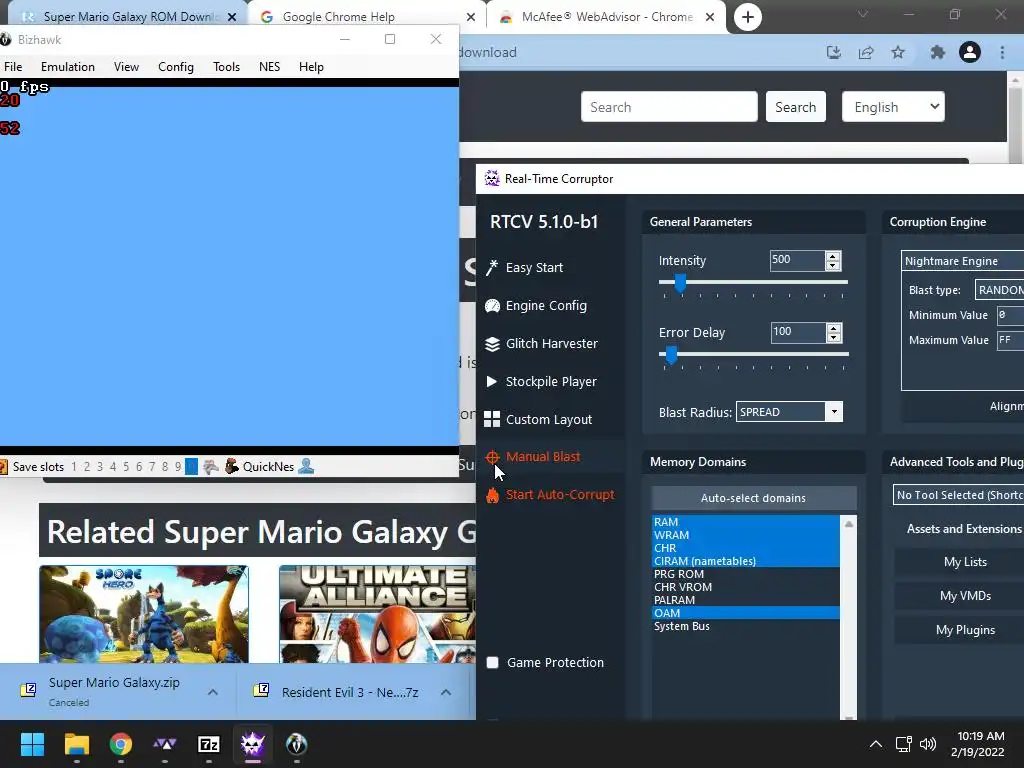This screenshot has height=768, width=1024.
Task: Open the Custom Layout grid icon
Action: [492, 419]
